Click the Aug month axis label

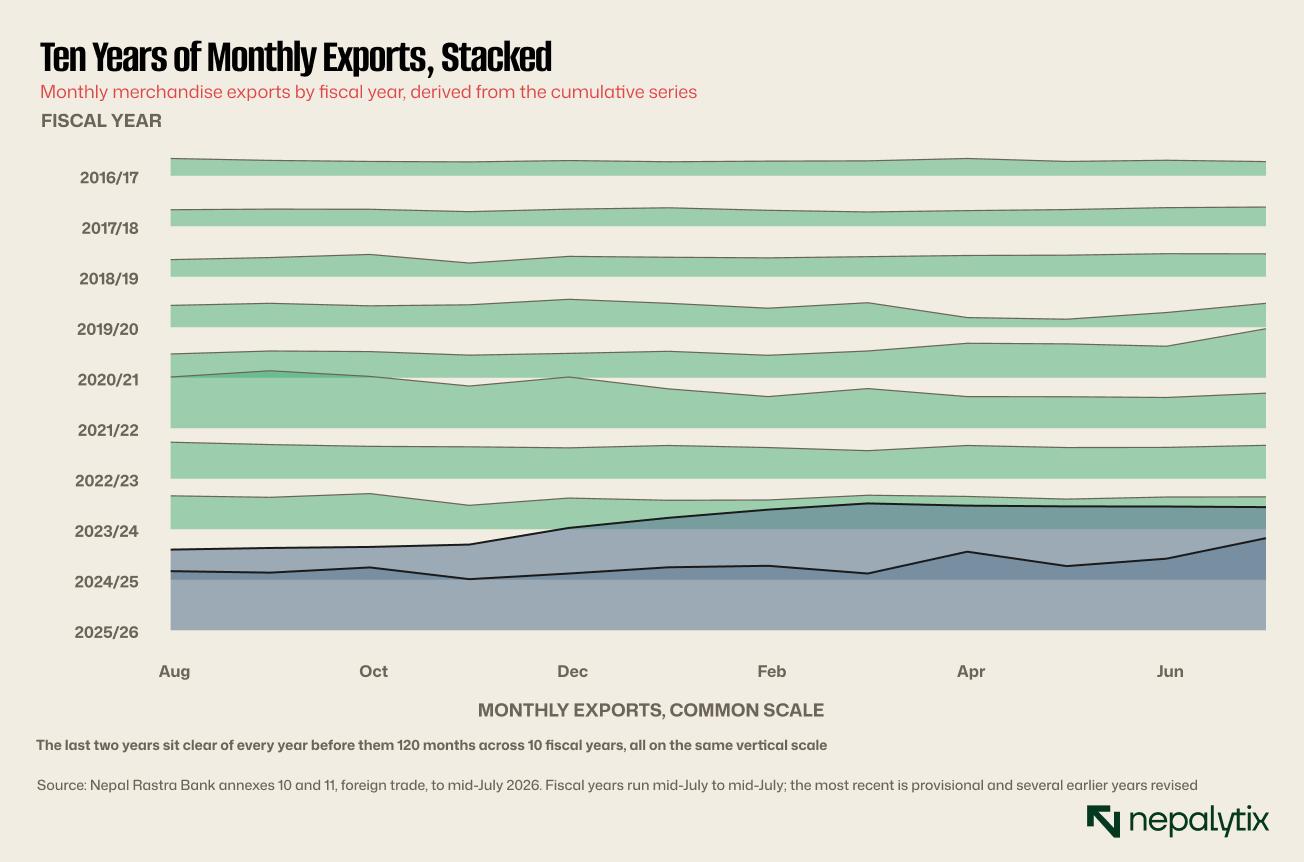pyautogui.click(x=174, y=672)
